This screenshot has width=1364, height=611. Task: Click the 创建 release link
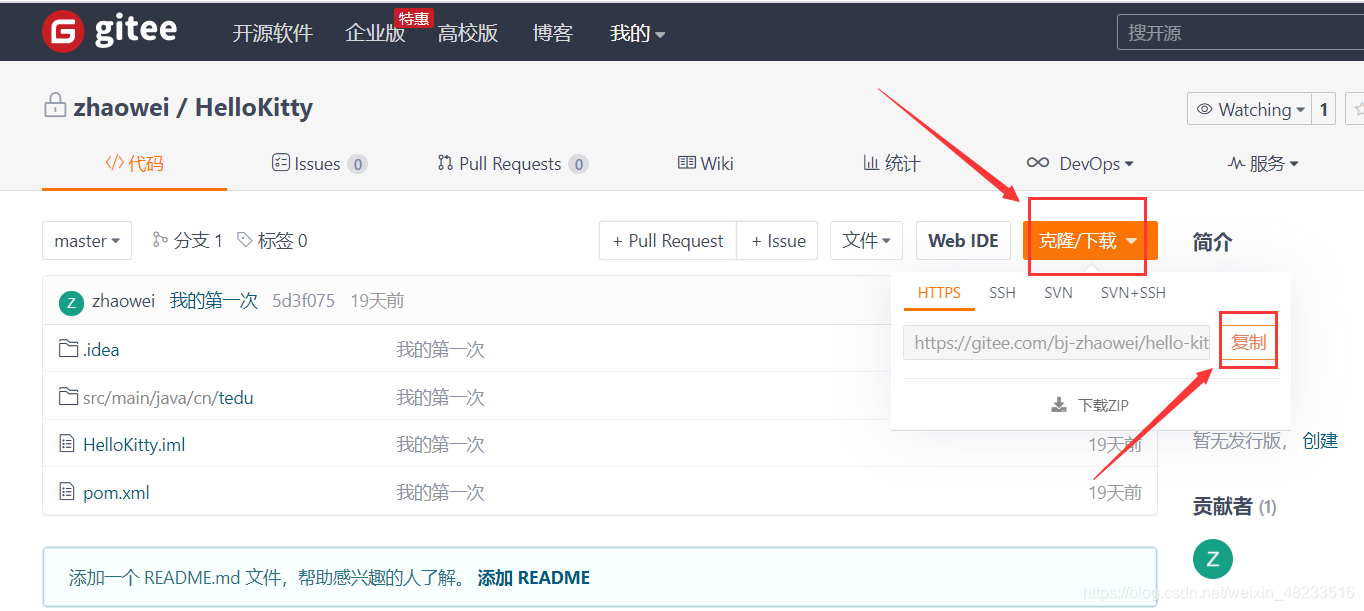click(1320, 440)
